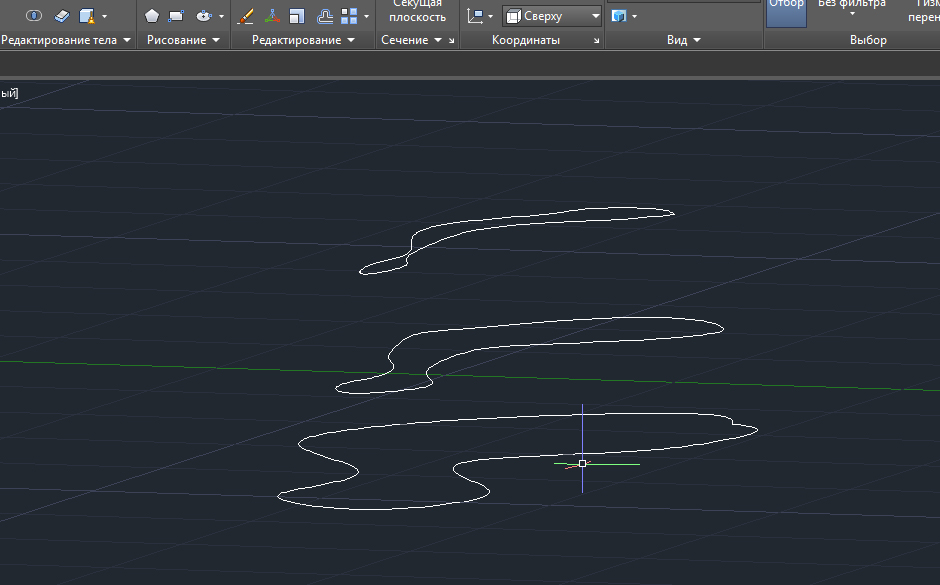Open Координаты panel dialog launcher arrow
The height and width of the screenshot is (585, 940).
[x=596, y=41]
